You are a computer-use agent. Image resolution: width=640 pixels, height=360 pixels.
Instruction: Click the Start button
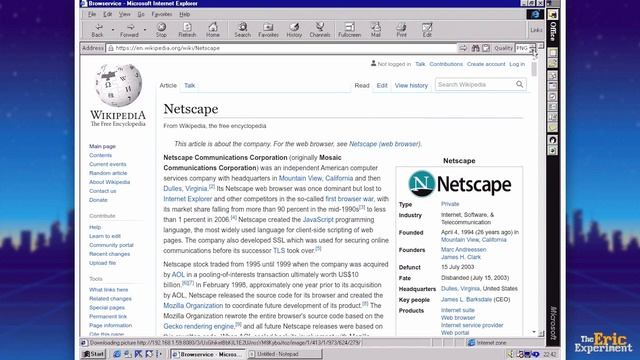(94, 354)
